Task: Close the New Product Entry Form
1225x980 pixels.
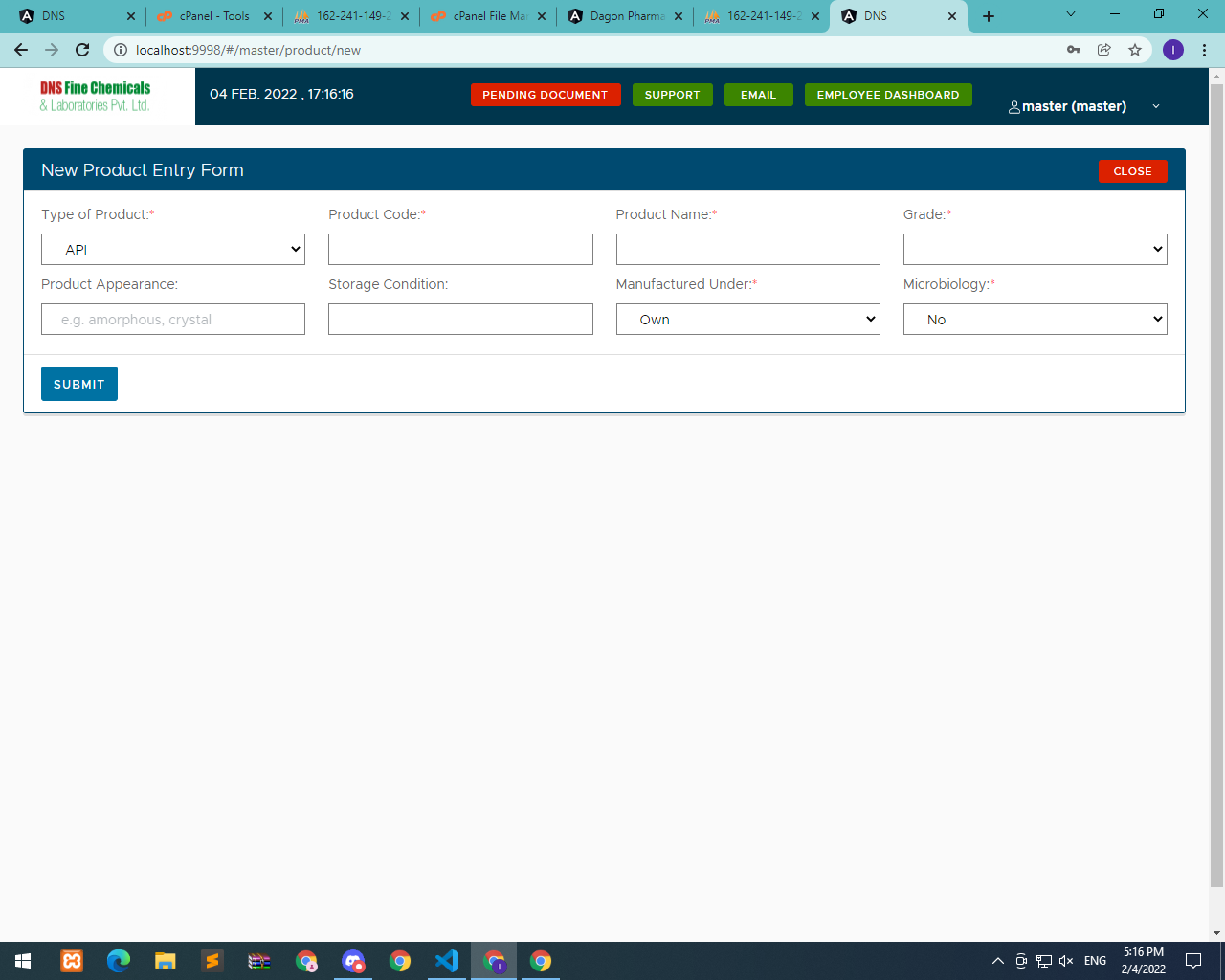Action: pyautogui.click(x=1132, y=171)
